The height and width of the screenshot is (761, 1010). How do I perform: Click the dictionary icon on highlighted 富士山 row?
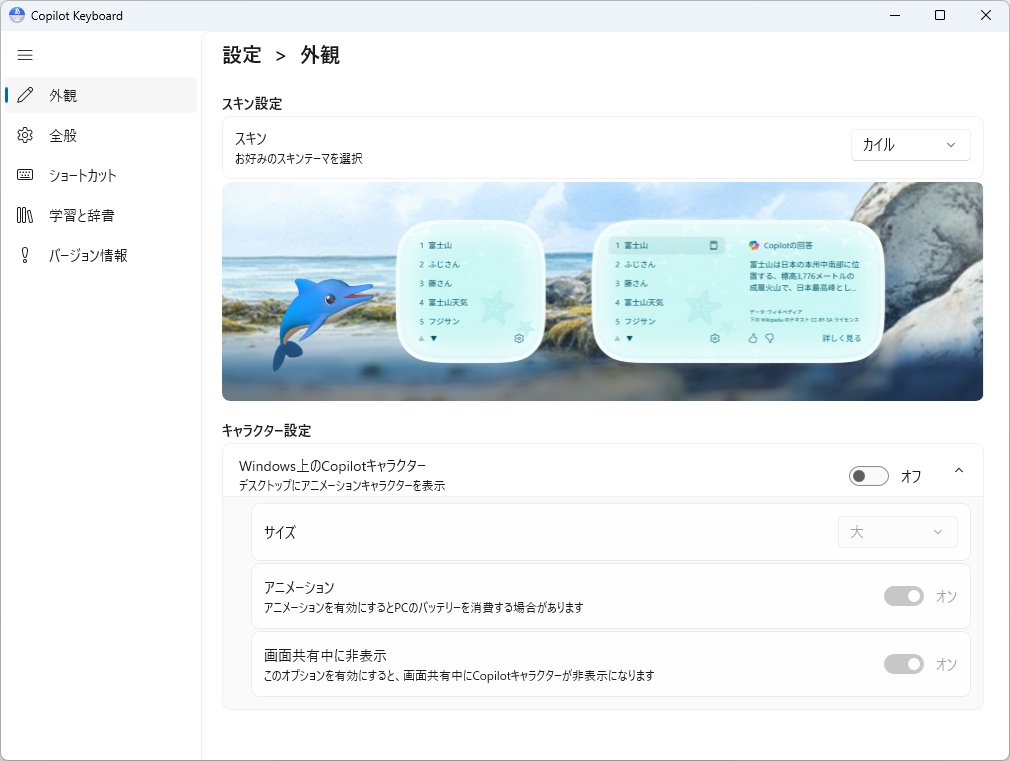[x=713, y=245]
